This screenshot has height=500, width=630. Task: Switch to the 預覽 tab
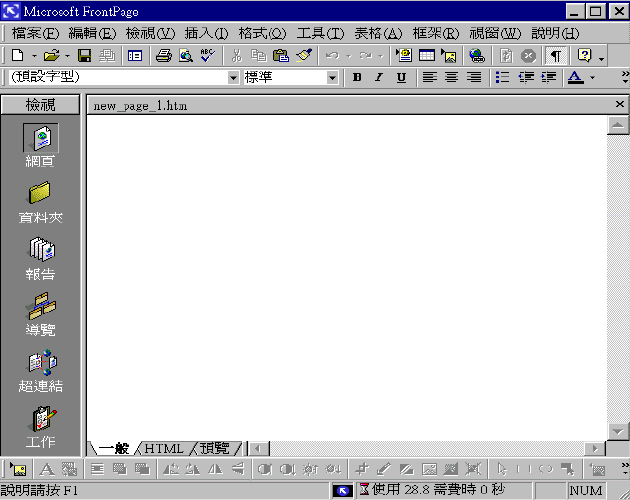click(215, 448)
